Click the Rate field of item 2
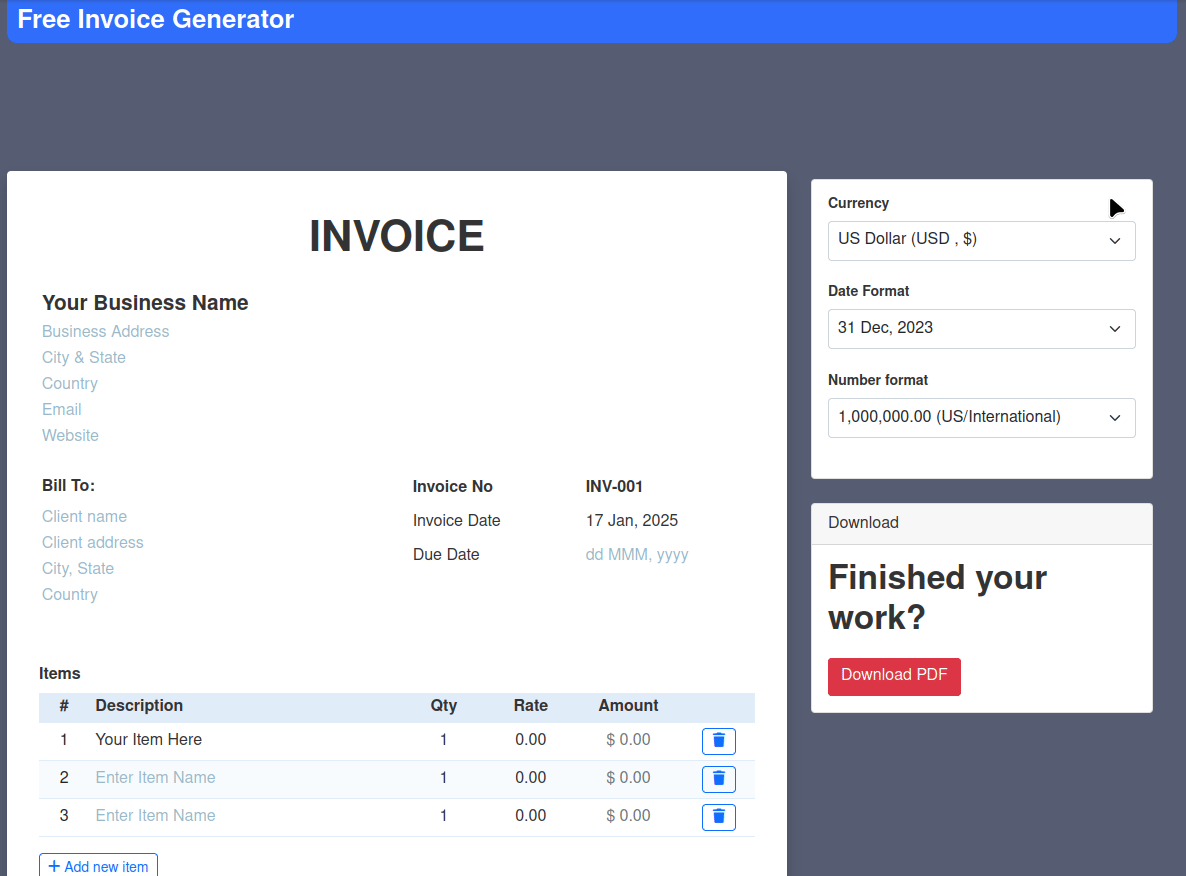The width and height of the screenshot is (1186, 876). (x=530, y=777)
